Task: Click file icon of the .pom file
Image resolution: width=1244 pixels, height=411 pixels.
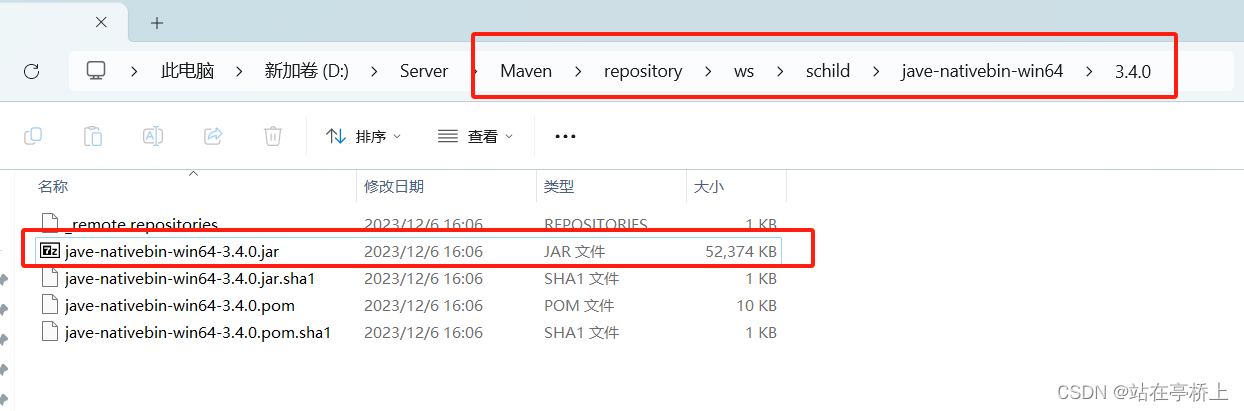Action: tap(50, 305)
